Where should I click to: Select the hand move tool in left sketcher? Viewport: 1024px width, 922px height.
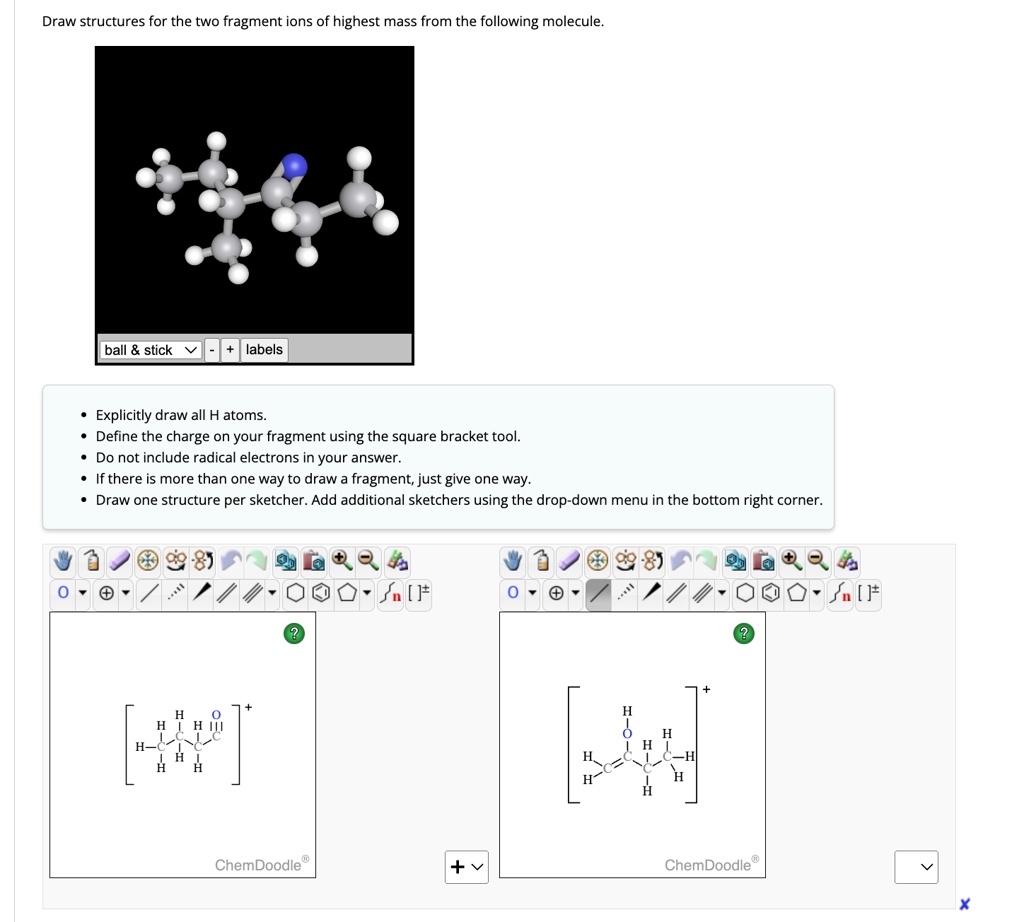pyautogui.click(x=63, y=560)
